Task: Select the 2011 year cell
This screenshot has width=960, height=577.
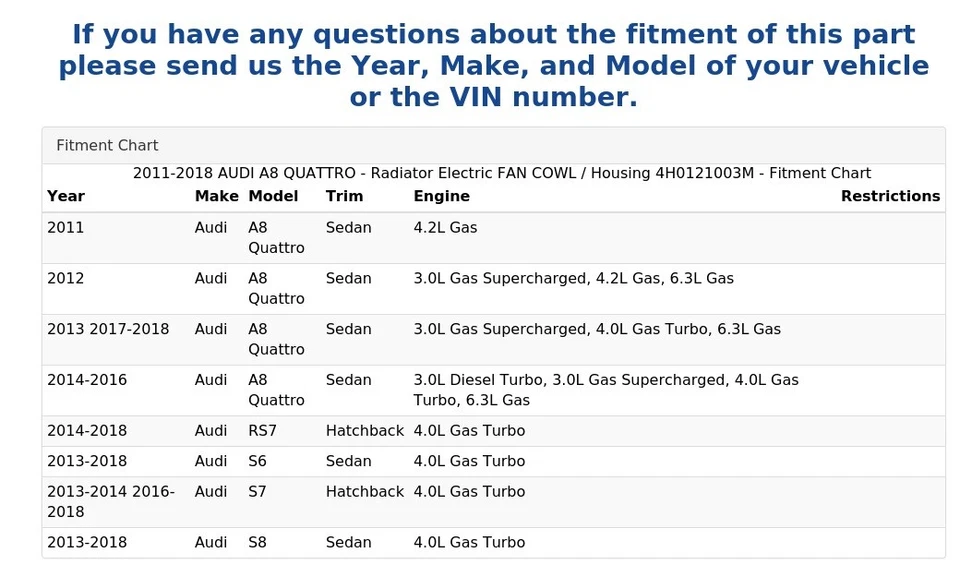Action: pos(66,228)
